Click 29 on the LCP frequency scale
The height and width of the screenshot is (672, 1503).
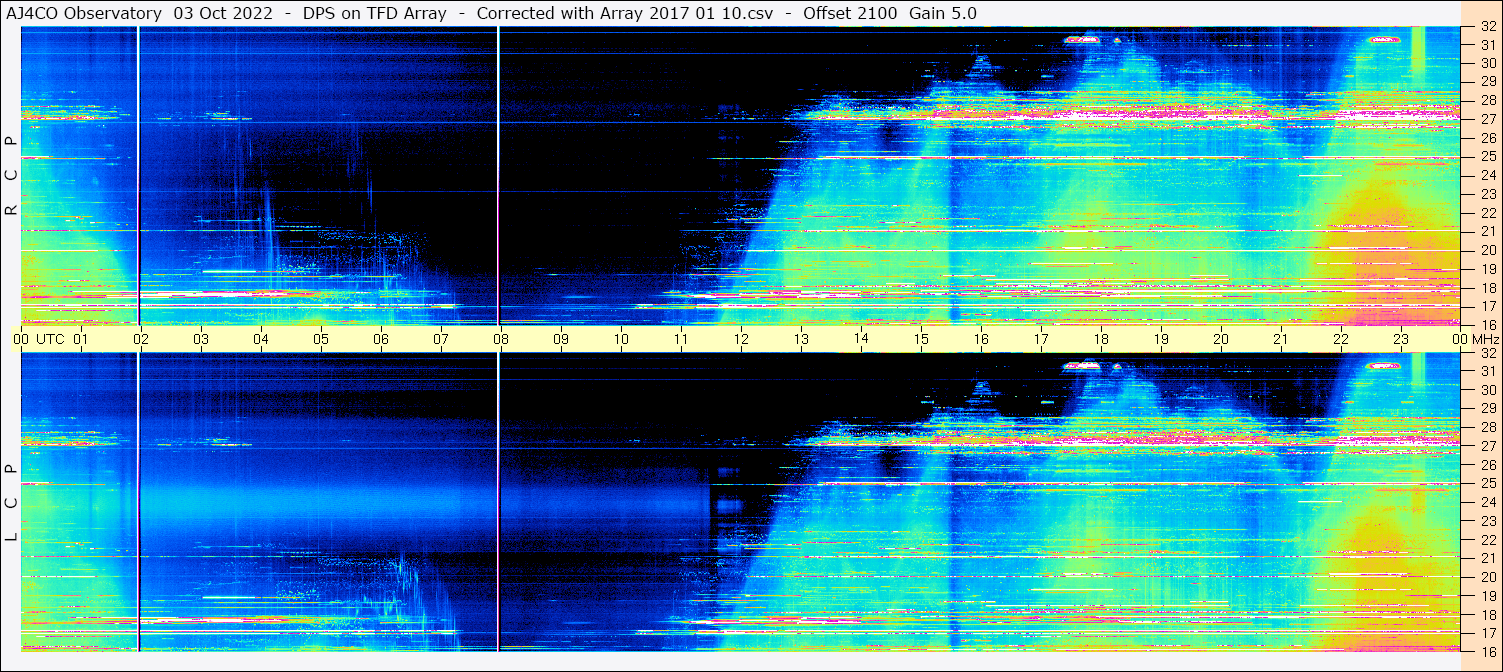1487,409
